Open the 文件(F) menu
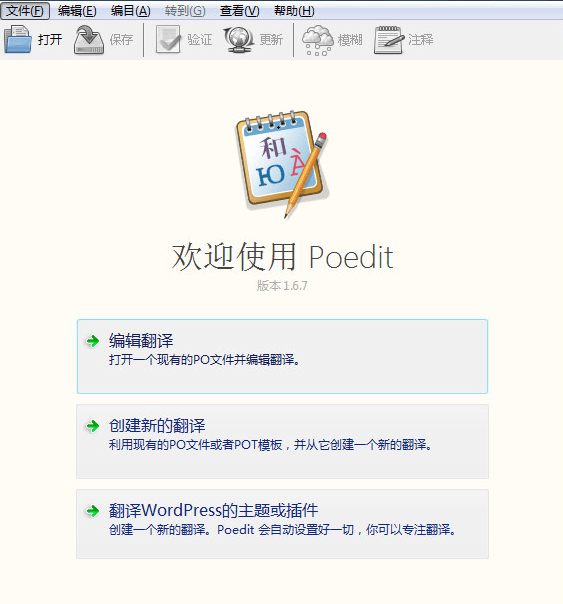Screen dimensions: 563x604 (25, 11)
